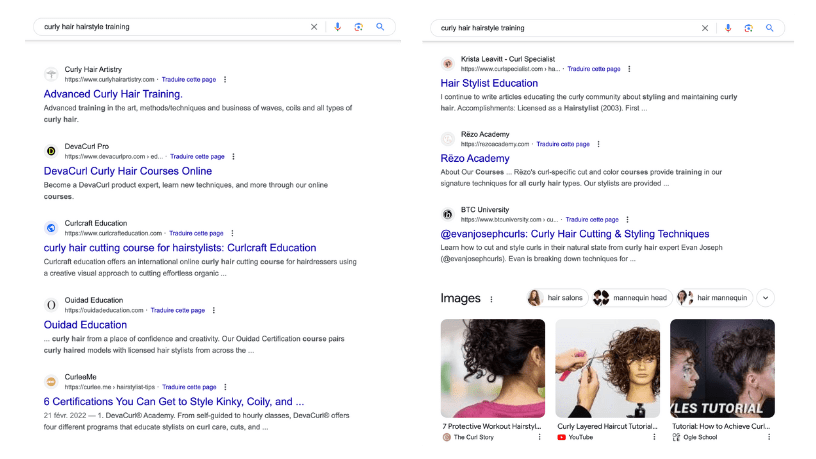
Task: Click the BTC University site favicon
Action: (x=448, y=214)
